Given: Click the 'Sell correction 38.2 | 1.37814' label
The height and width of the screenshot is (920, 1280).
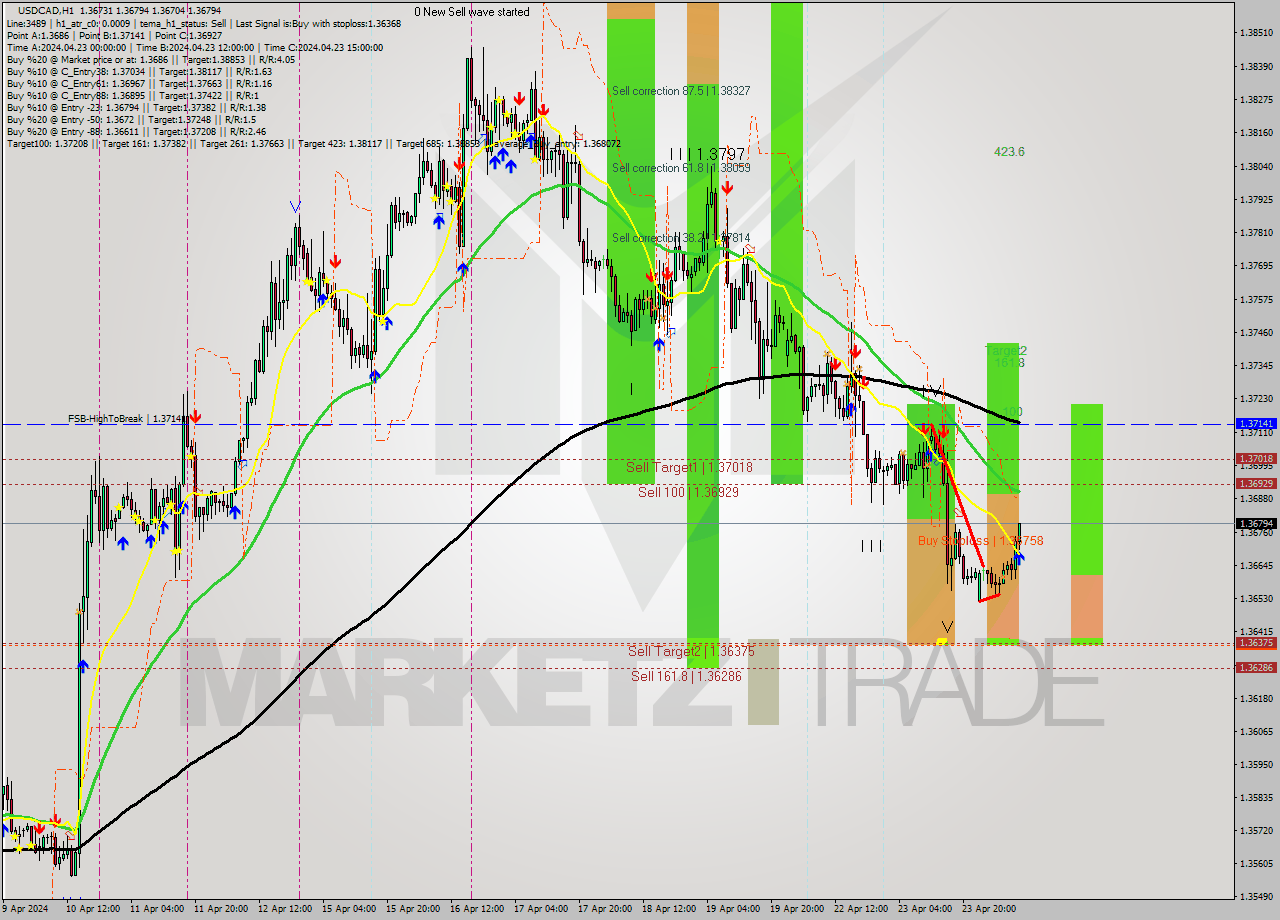Looking at the screenshot, I should [x=681, y=238].
